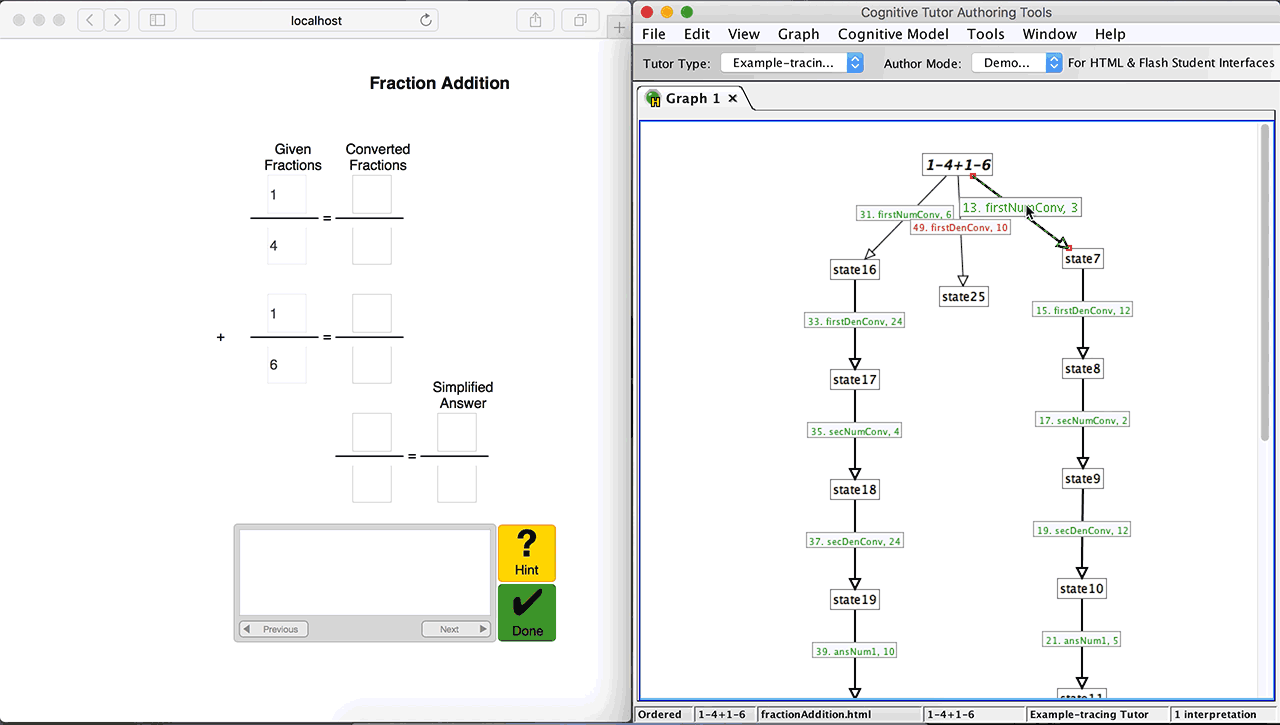Click the Next button below the hint box
The width and height of the screenshot is (1280, 725).
tap(455, 628)
